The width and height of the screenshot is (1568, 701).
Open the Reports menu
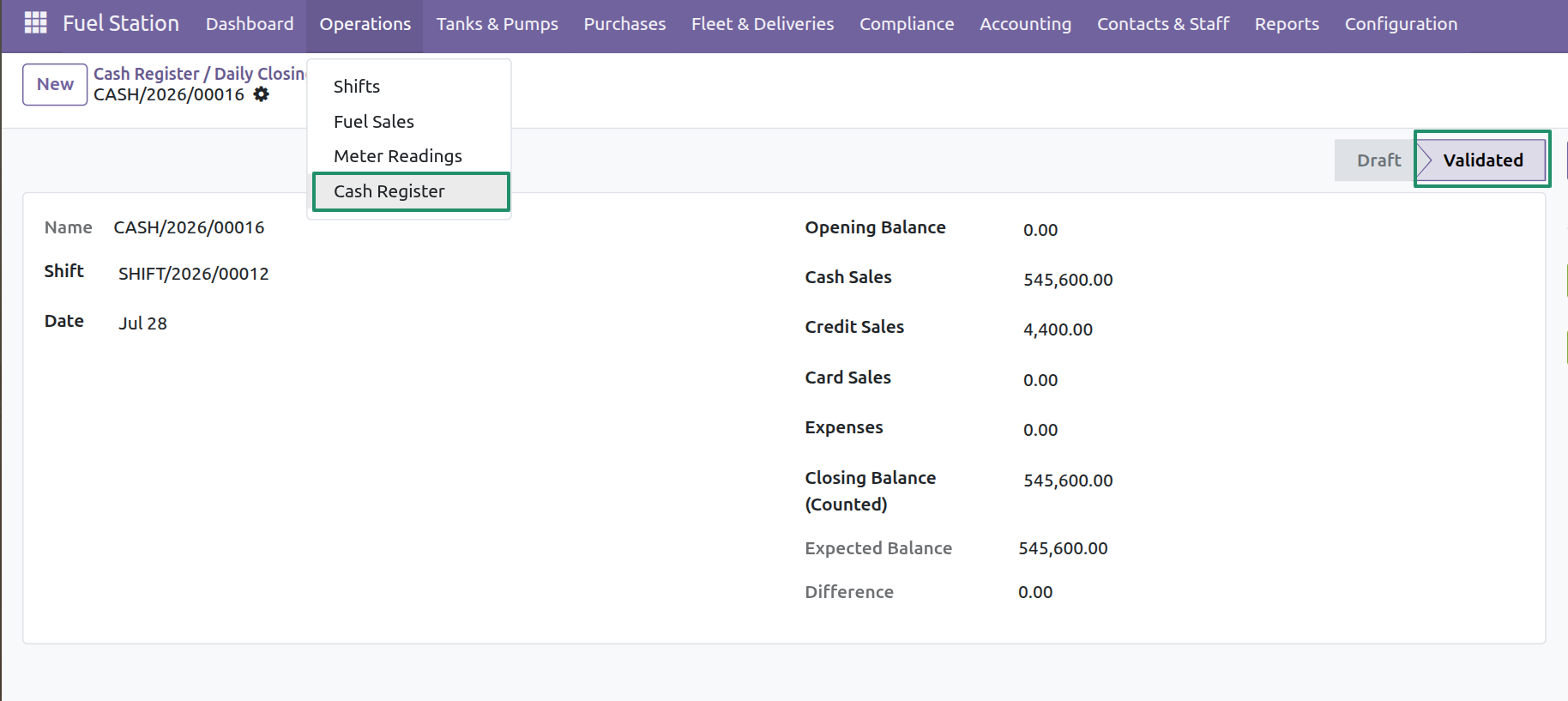point(1287,24)
